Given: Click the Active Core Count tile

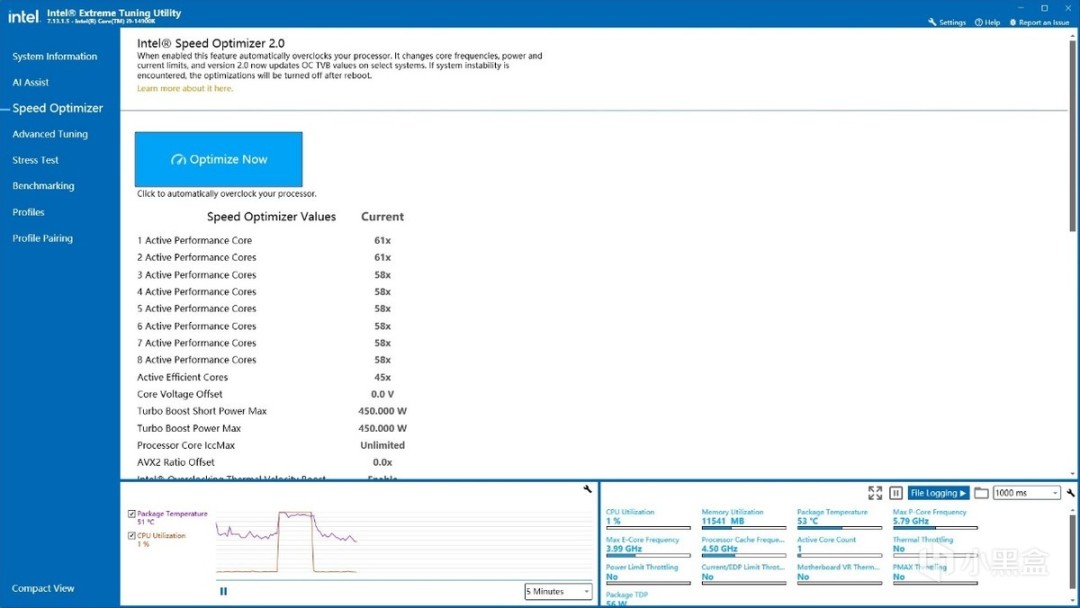Looking at the screenshot, I should click(x=839, y=546).
